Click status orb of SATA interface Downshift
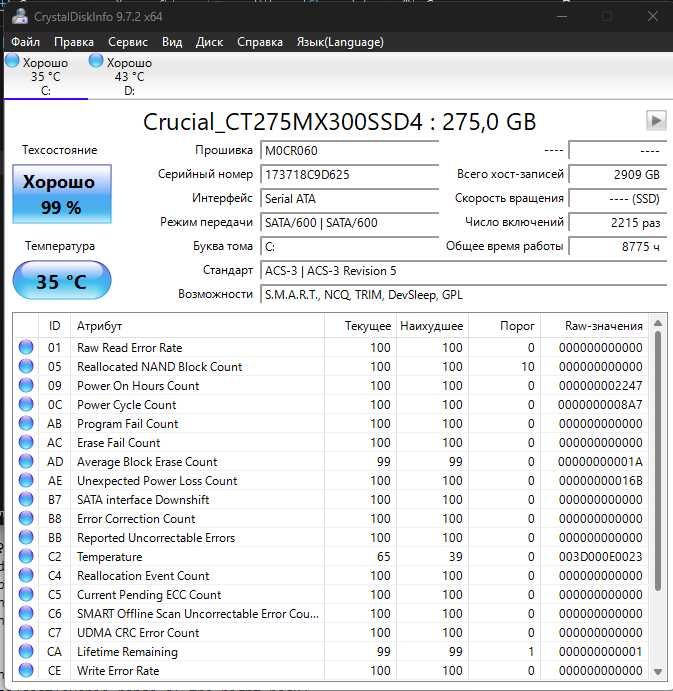Screen dimensions: 673x691 click(x=26, y=499)
